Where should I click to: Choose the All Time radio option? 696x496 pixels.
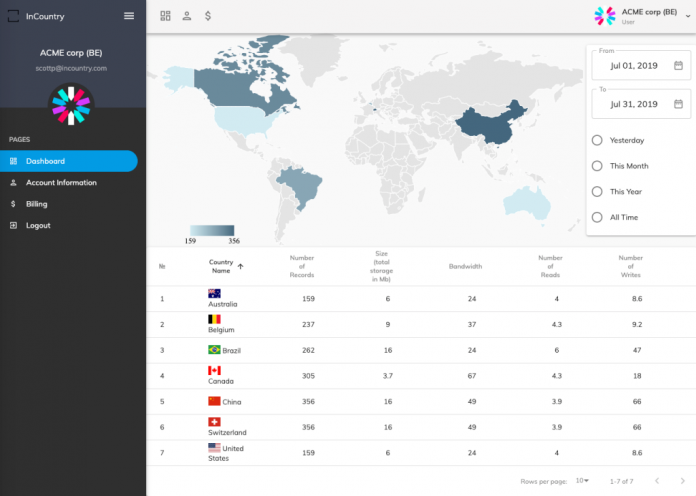pyautogui.click(x=597, y=217)
